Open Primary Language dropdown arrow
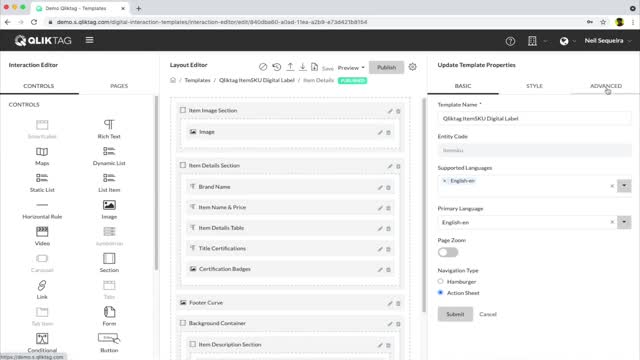640x360 pixels. [624, 222]
